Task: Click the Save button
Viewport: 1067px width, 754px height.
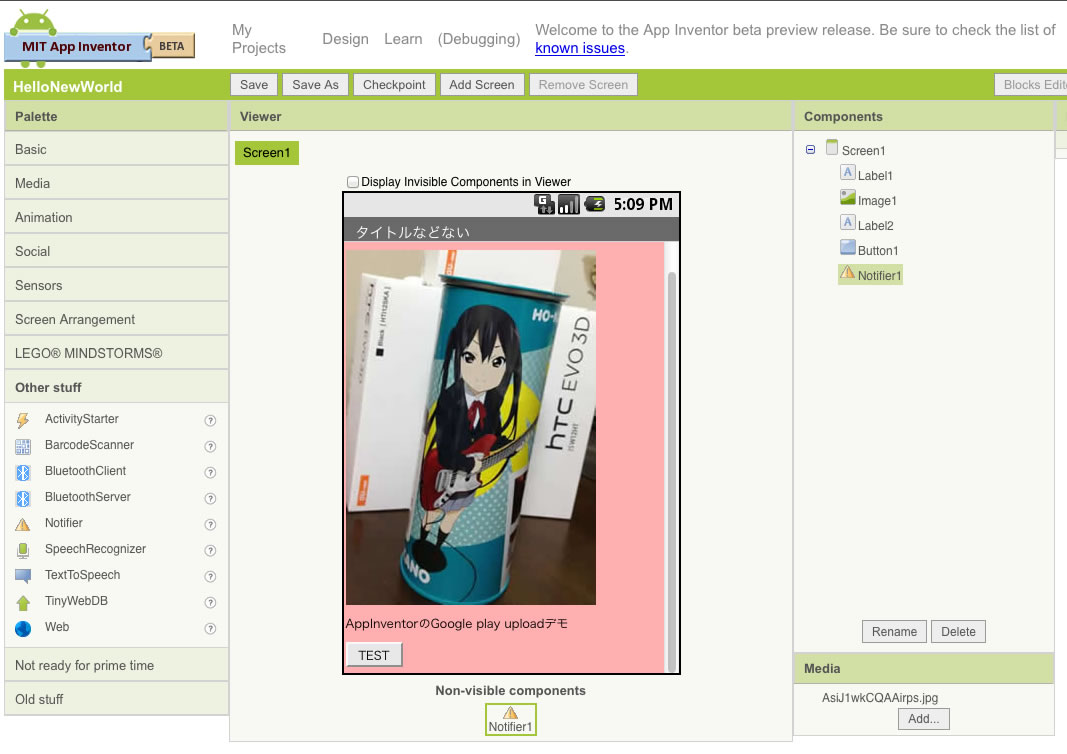Action: pyautogui.click(x=254, y=84)
